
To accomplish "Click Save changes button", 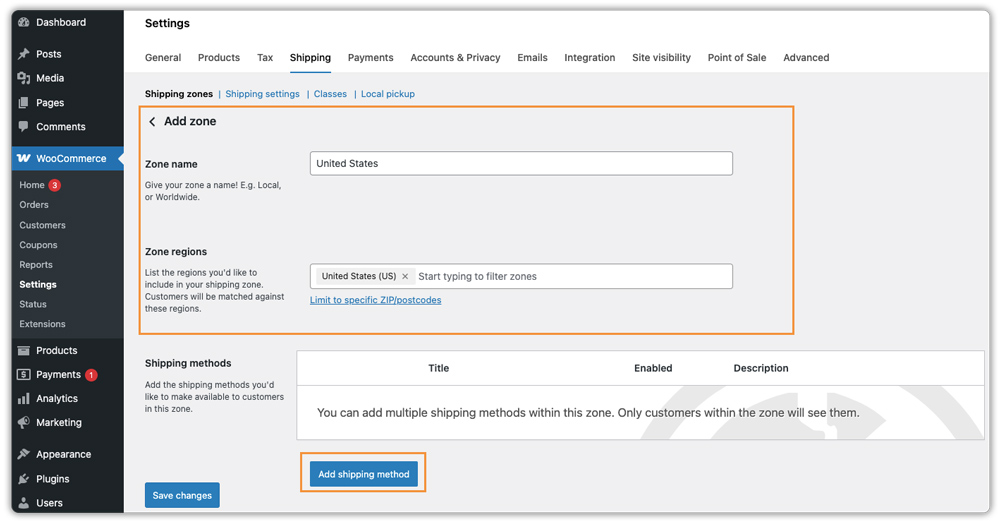I will click(x=182, y=495).
